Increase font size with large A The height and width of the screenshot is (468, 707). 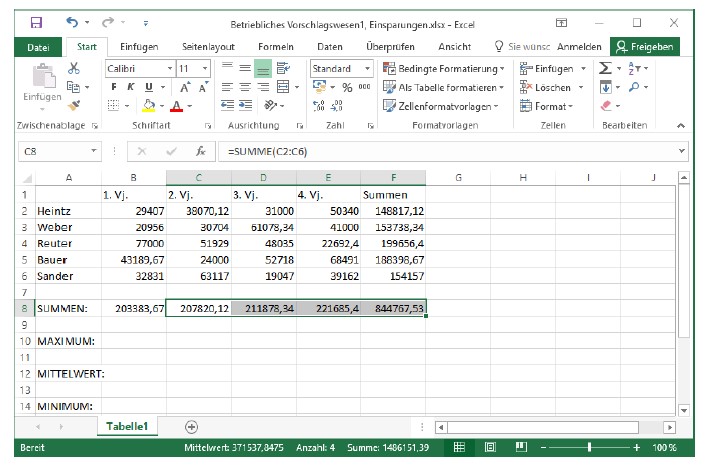[x=185, y=87]
